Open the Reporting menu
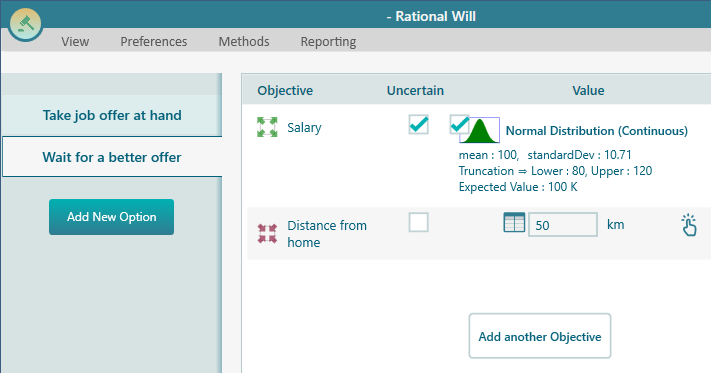Viewport: 711px width, 373px height. point(328,42)
